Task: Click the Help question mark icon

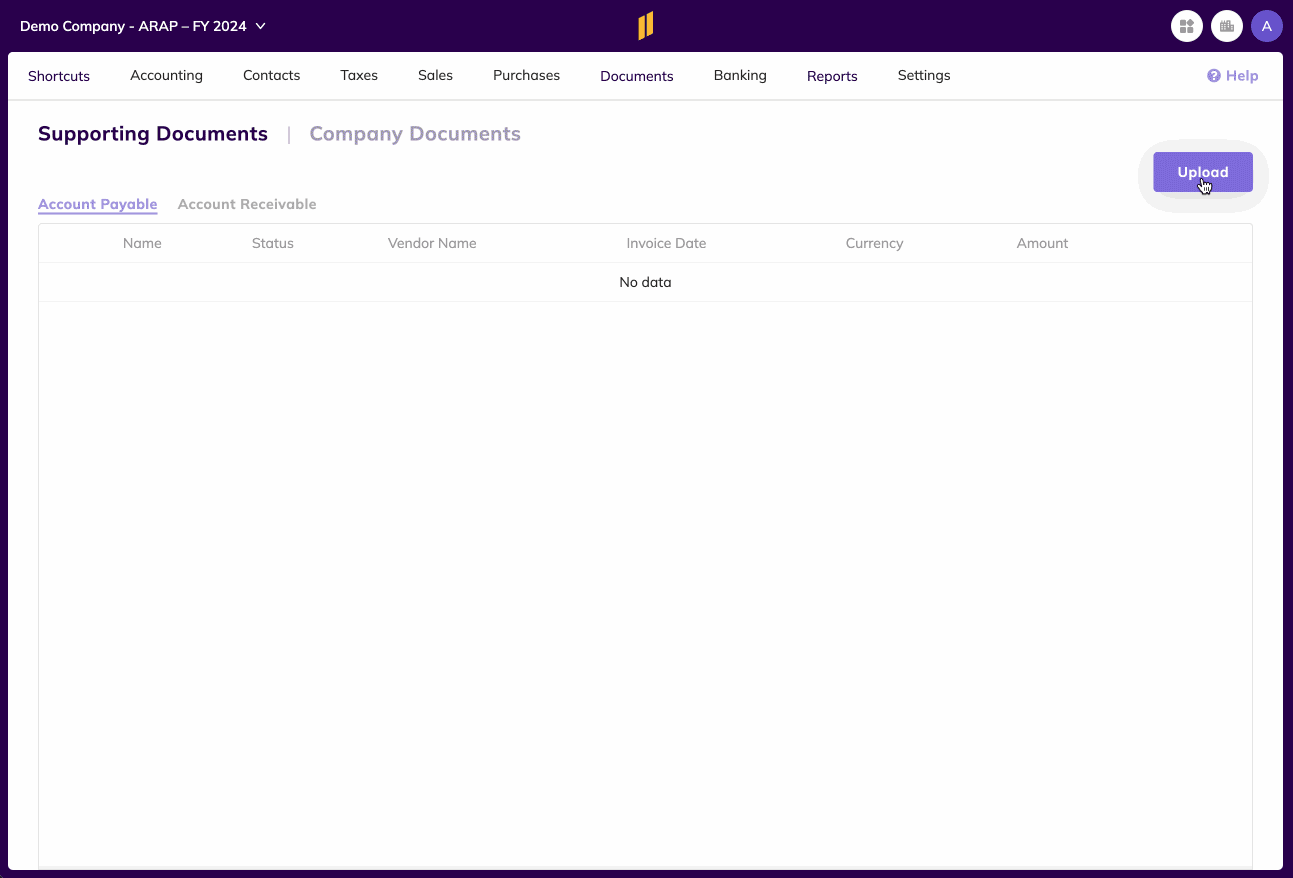Action: pyautogui.click(x=1213, y=75)
